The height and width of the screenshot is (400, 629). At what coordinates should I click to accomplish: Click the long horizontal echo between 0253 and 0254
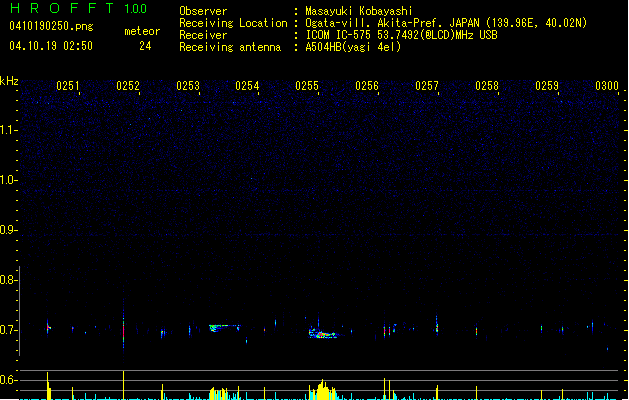(225, 328)
